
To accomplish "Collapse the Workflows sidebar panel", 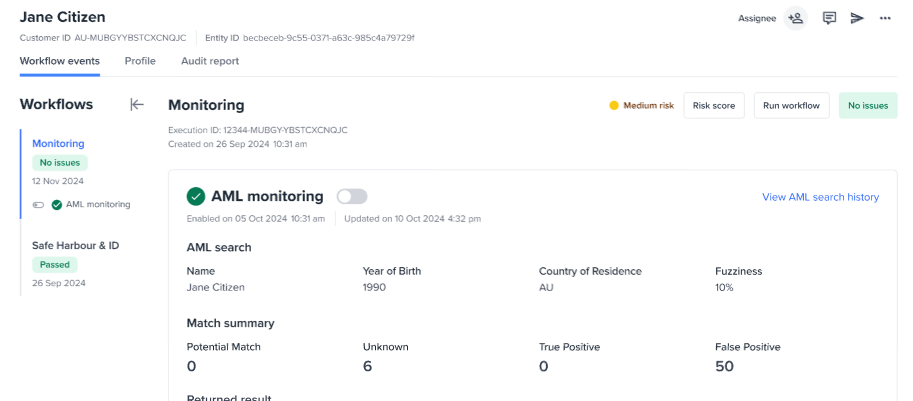I will point(137,105).
